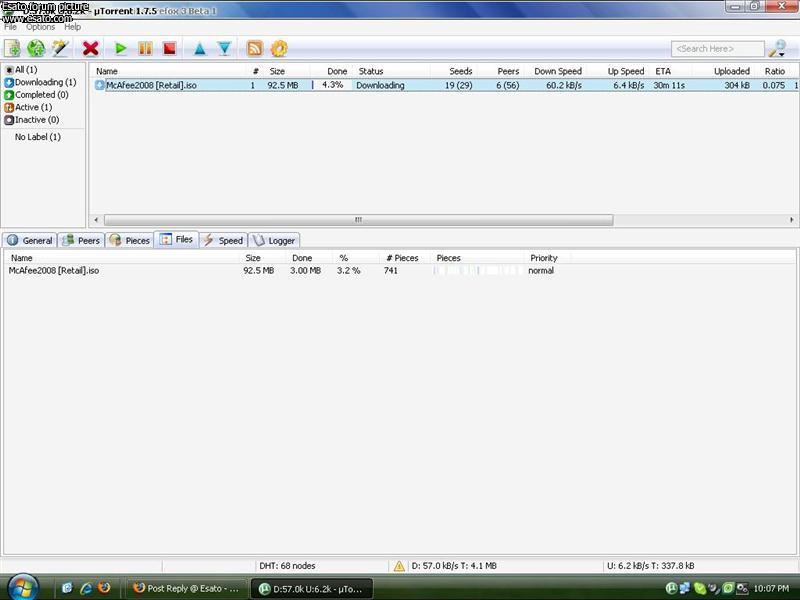Click µTorrent tray icon
This screenshot has width=800, height=600.
pyautogui.click(x=671, y=589)
